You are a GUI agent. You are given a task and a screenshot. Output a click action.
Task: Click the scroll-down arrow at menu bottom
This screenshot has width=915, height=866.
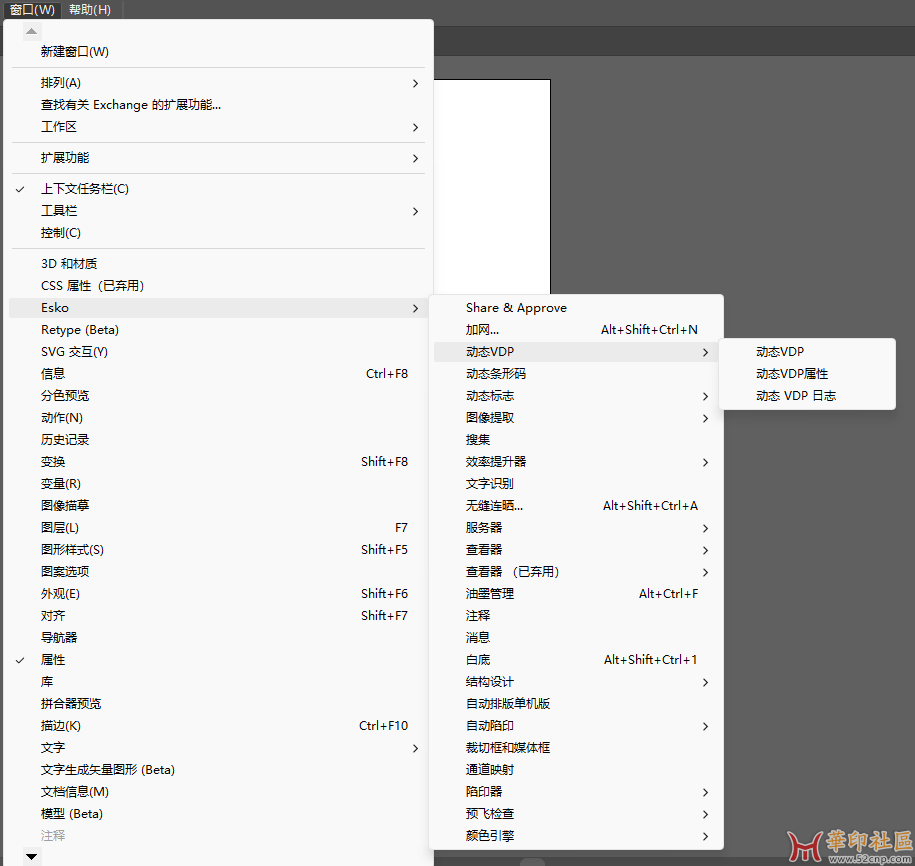coord(31,857)
